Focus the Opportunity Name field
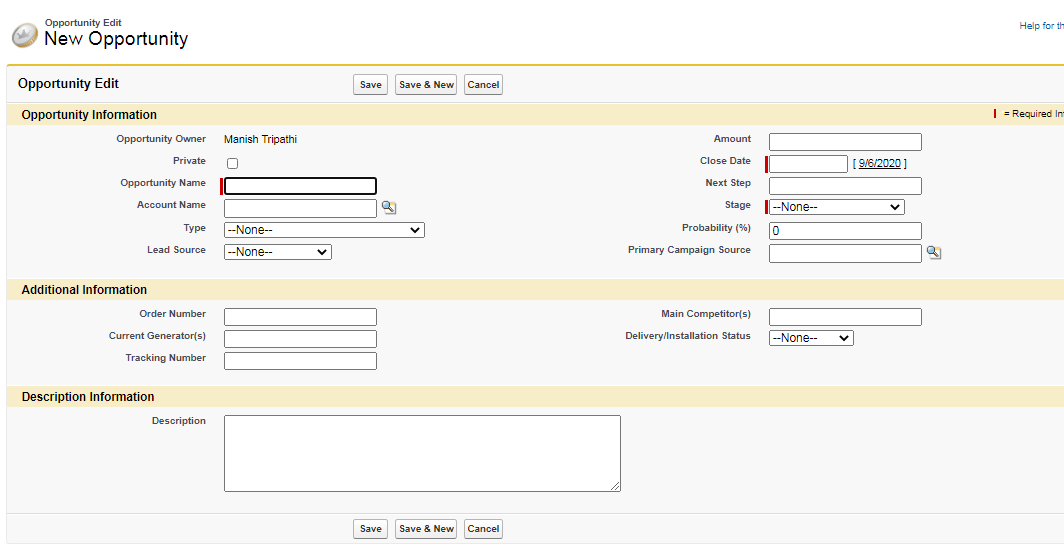 tap(300, 186)
